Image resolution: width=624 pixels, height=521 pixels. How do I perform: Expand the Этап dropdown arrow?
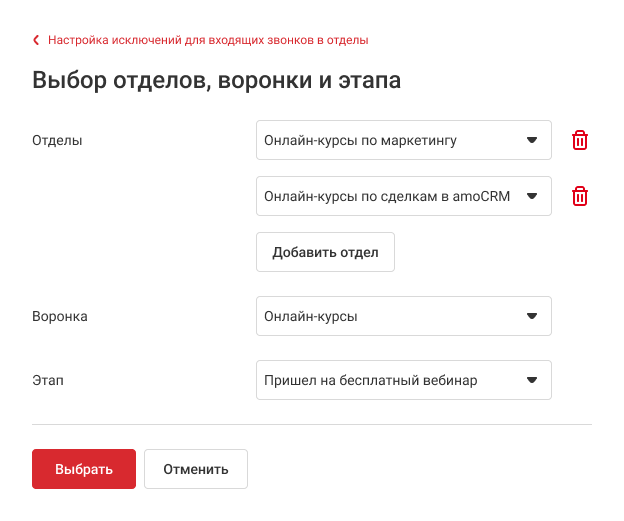532,380
